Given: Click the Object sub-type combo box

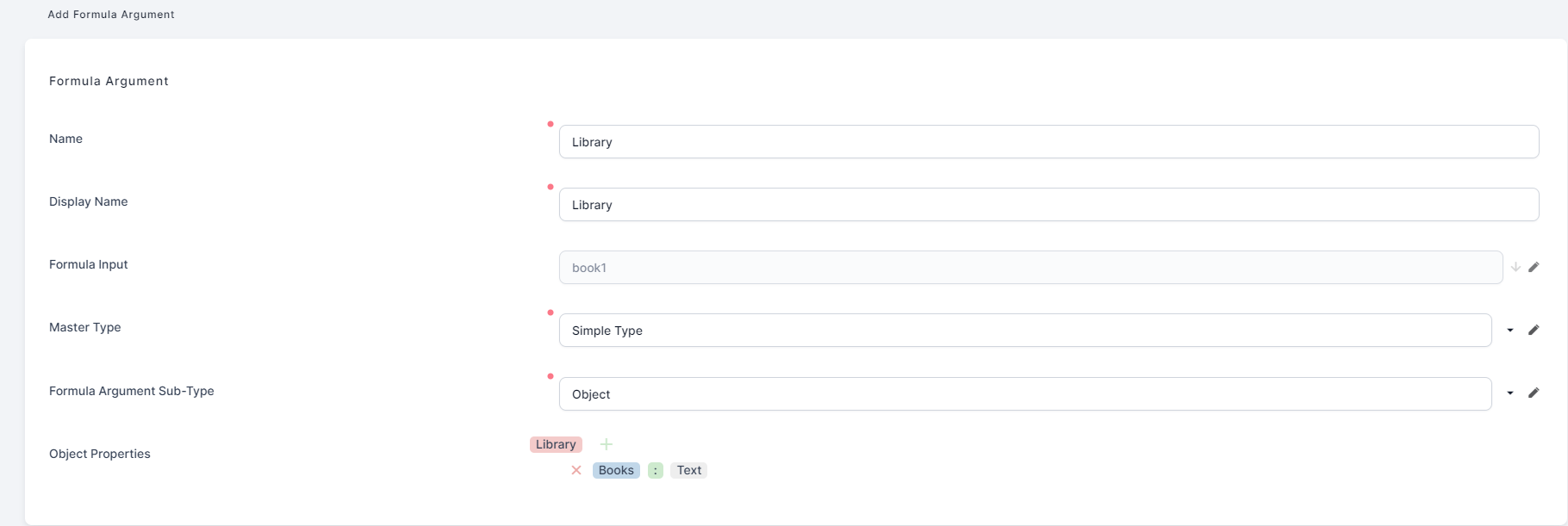Looking at the screenshot, I should click(1024, 393).
